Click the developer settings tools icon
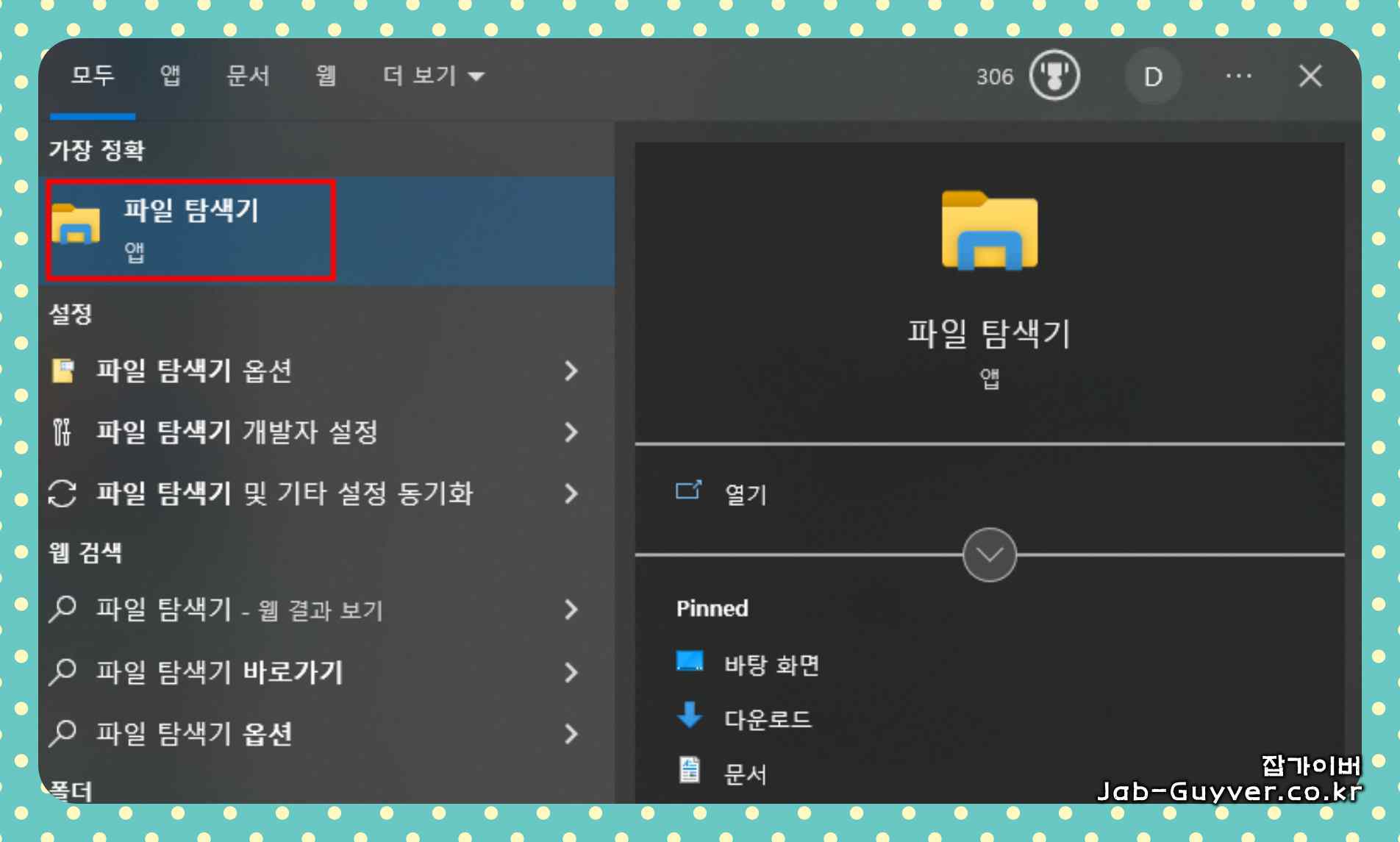Viewport: 1400px width, 842px height. pos(62,432)
